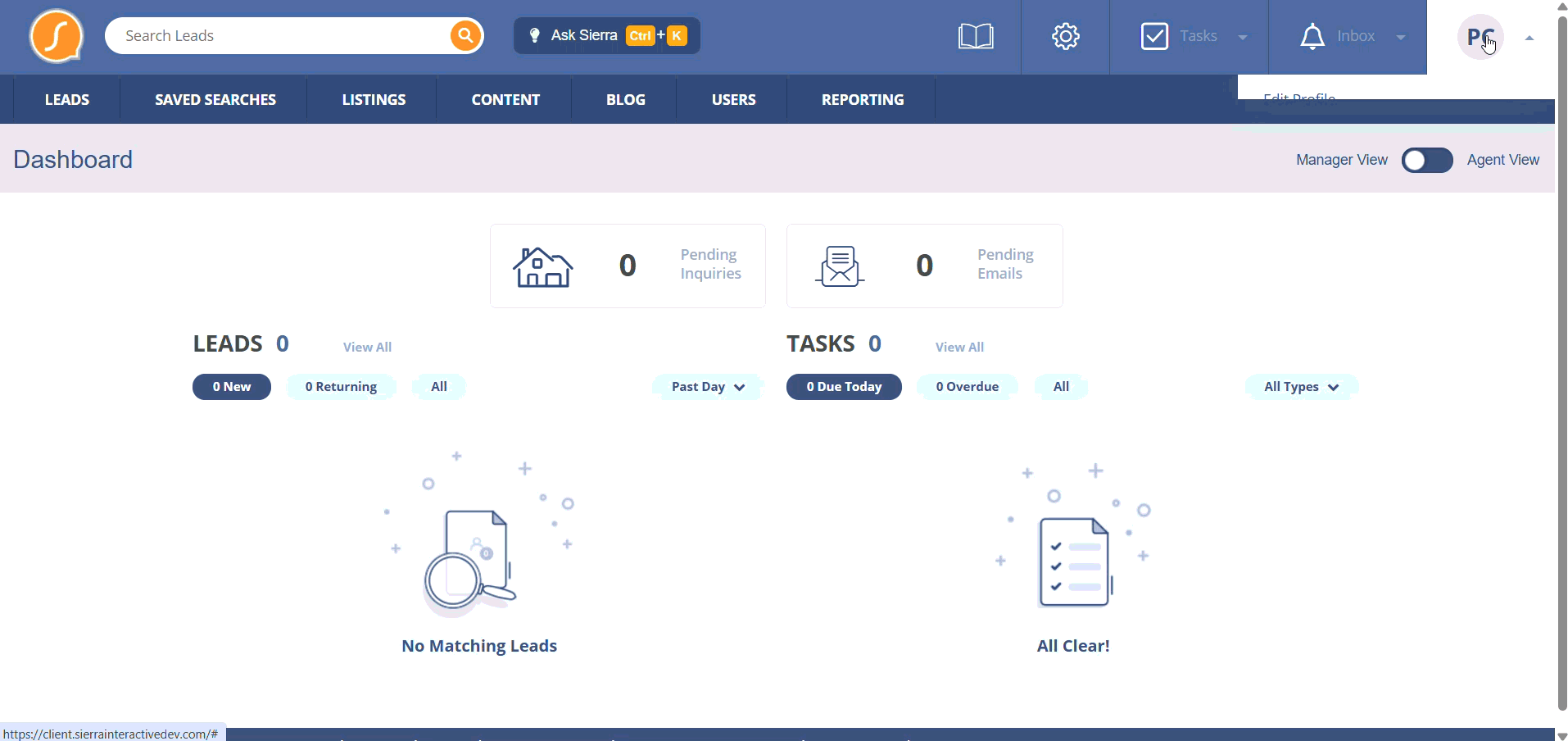Click View All next to LEADS
This screenshot has height=741, width=1568.
pos(367,347)
